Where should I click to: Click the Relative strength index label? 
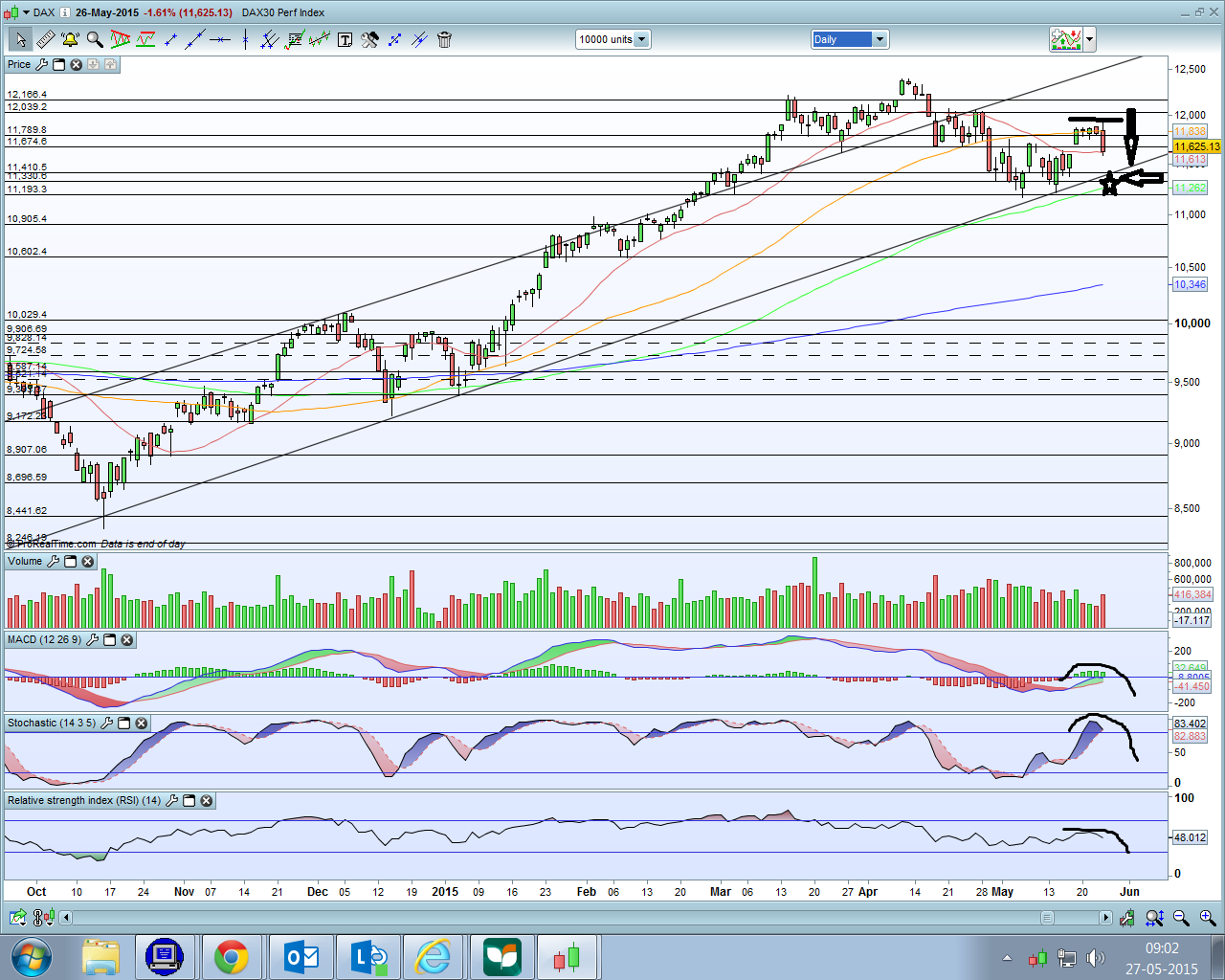[84, 800]
